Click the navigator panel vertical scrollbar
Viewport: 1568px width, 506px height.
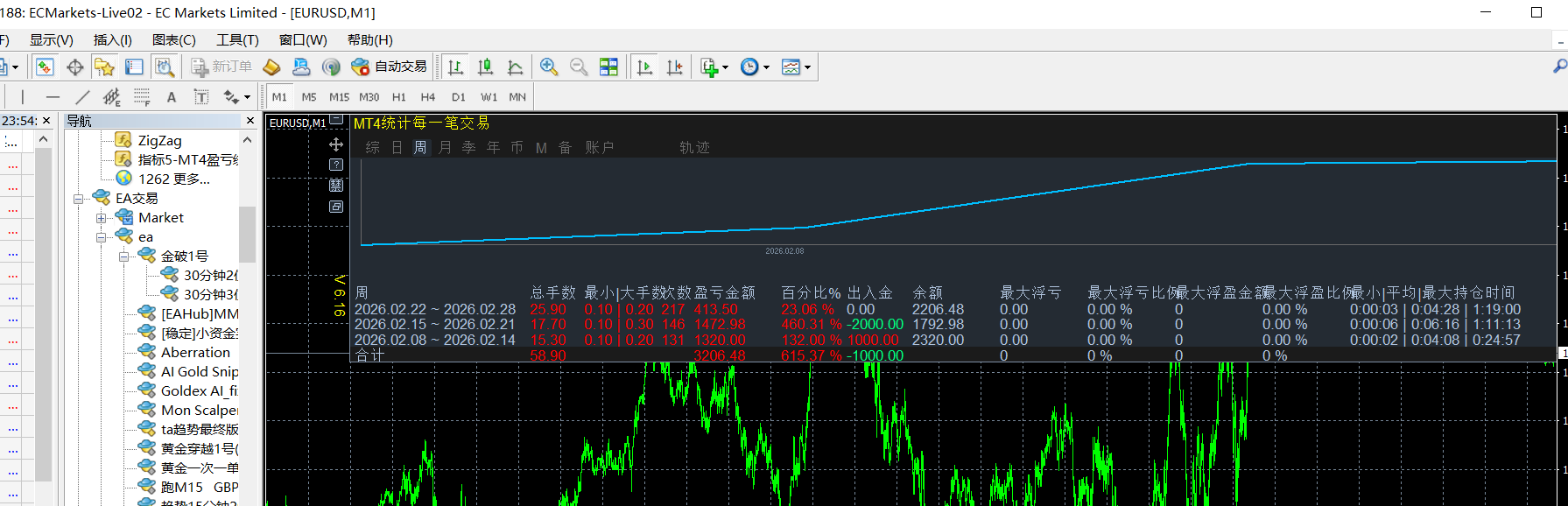(x=247, y=234)
